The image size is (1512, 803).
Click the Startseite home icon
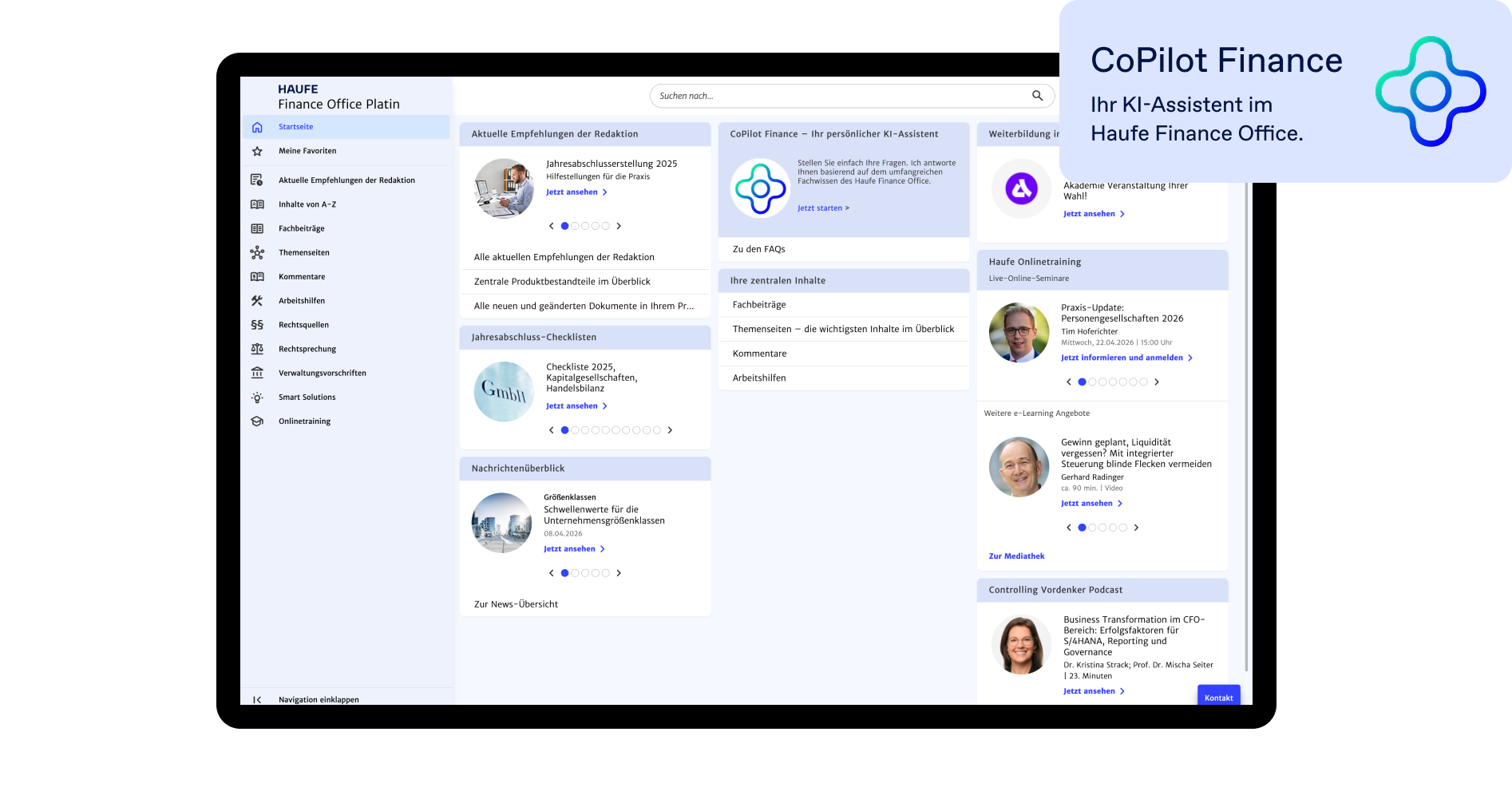[257, 127]
